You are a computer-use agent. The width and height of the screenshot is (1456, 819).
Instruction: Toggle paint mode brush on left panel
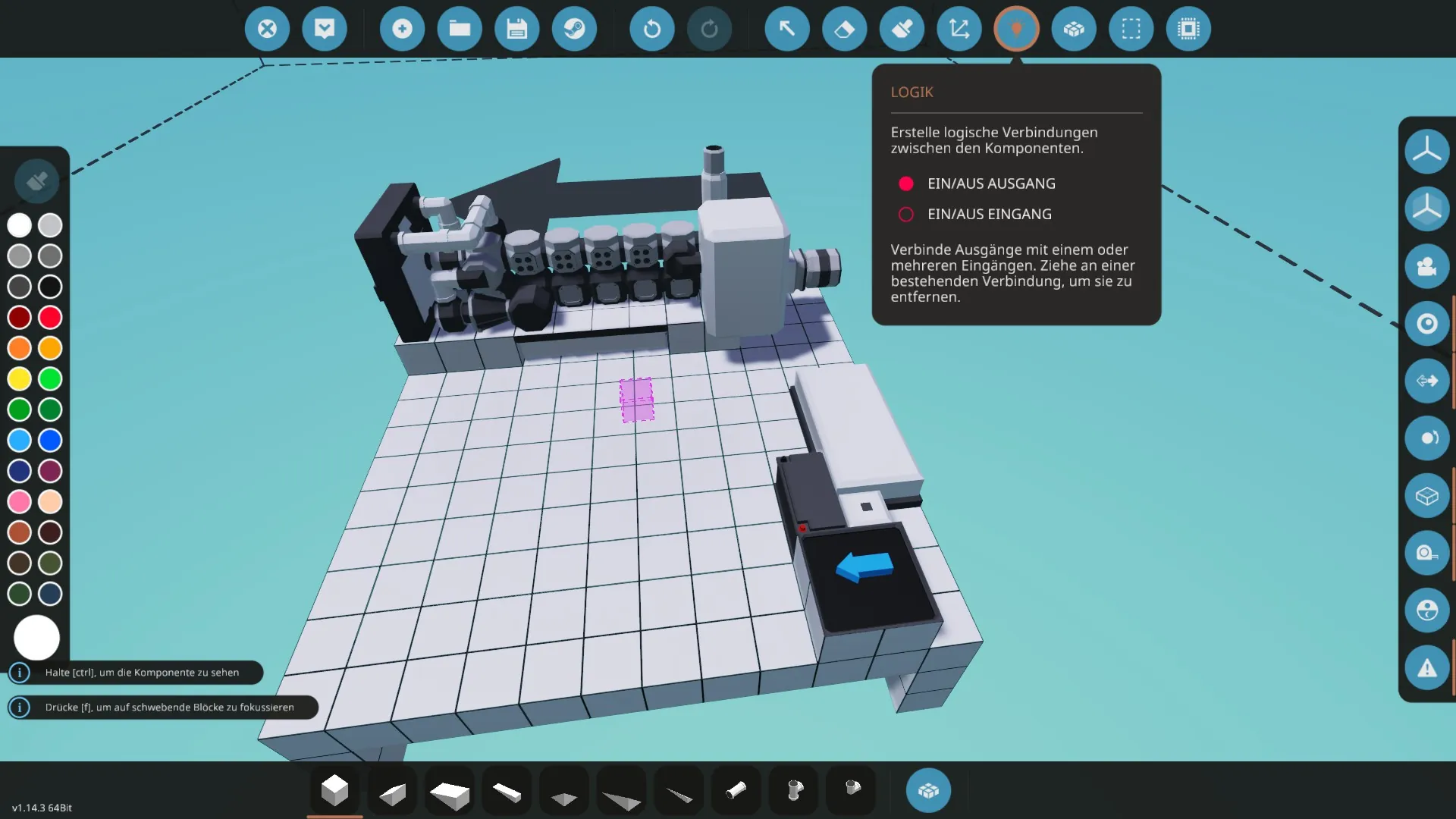36,180
